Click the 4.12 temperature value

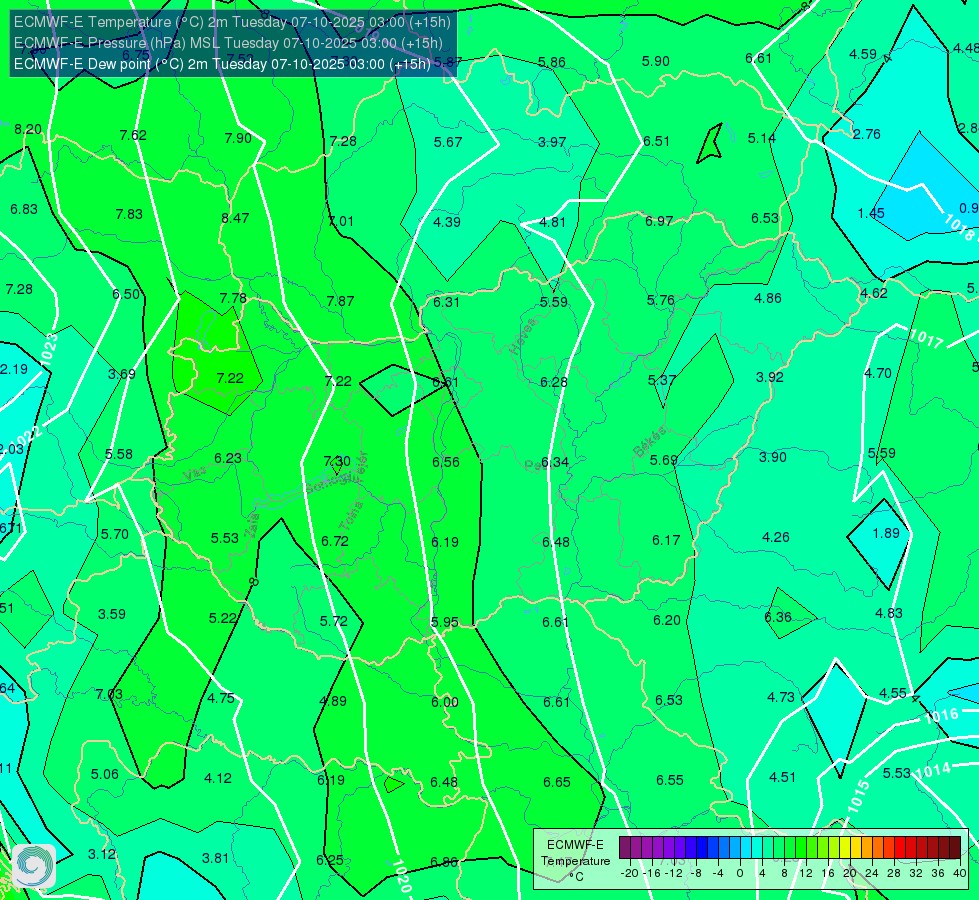pos(218,778)
